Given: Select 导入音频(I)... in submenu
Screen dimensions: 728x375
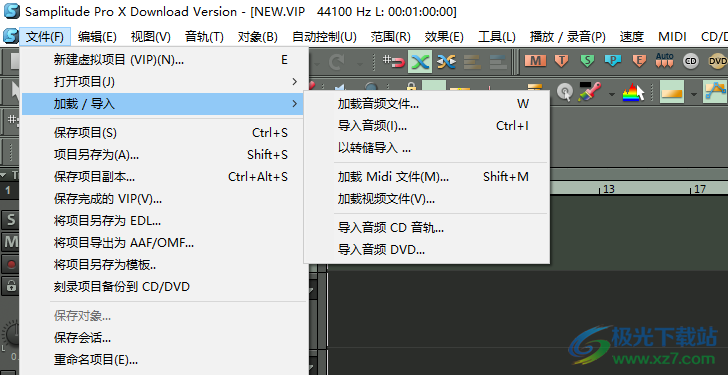Looking at the screenshot, I should click(x=427, y=126).
